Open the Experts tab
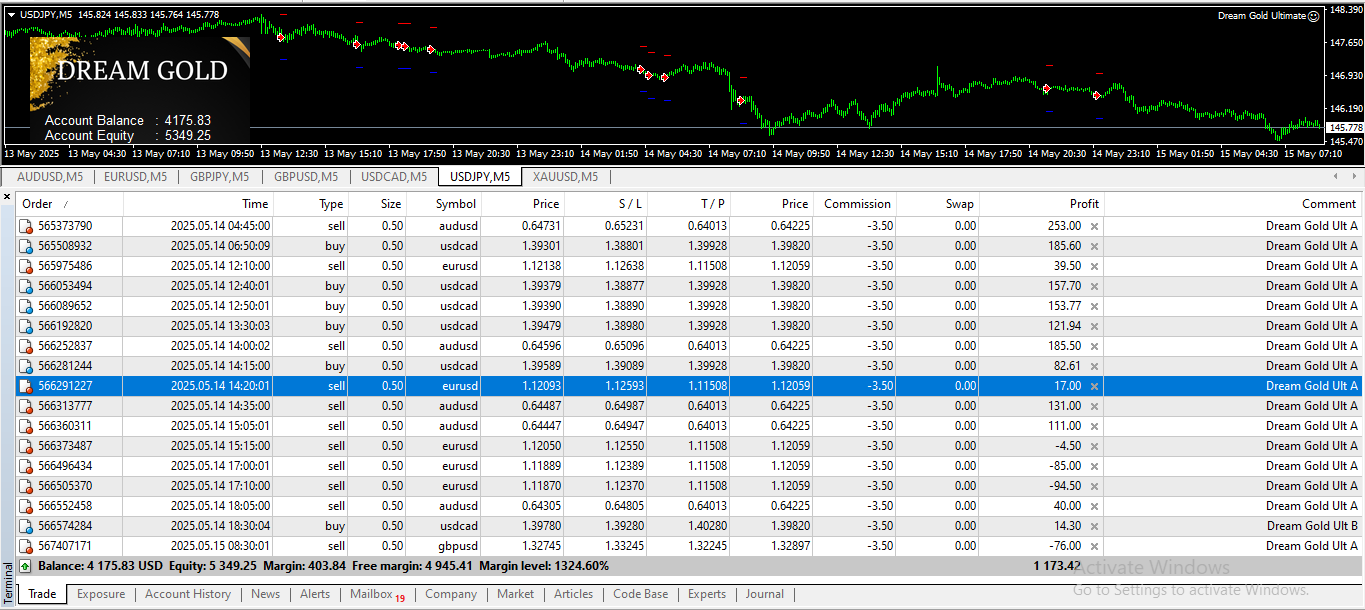Image resolution: width=1365 pixels, height=610 pixels. tap(707, 594)
